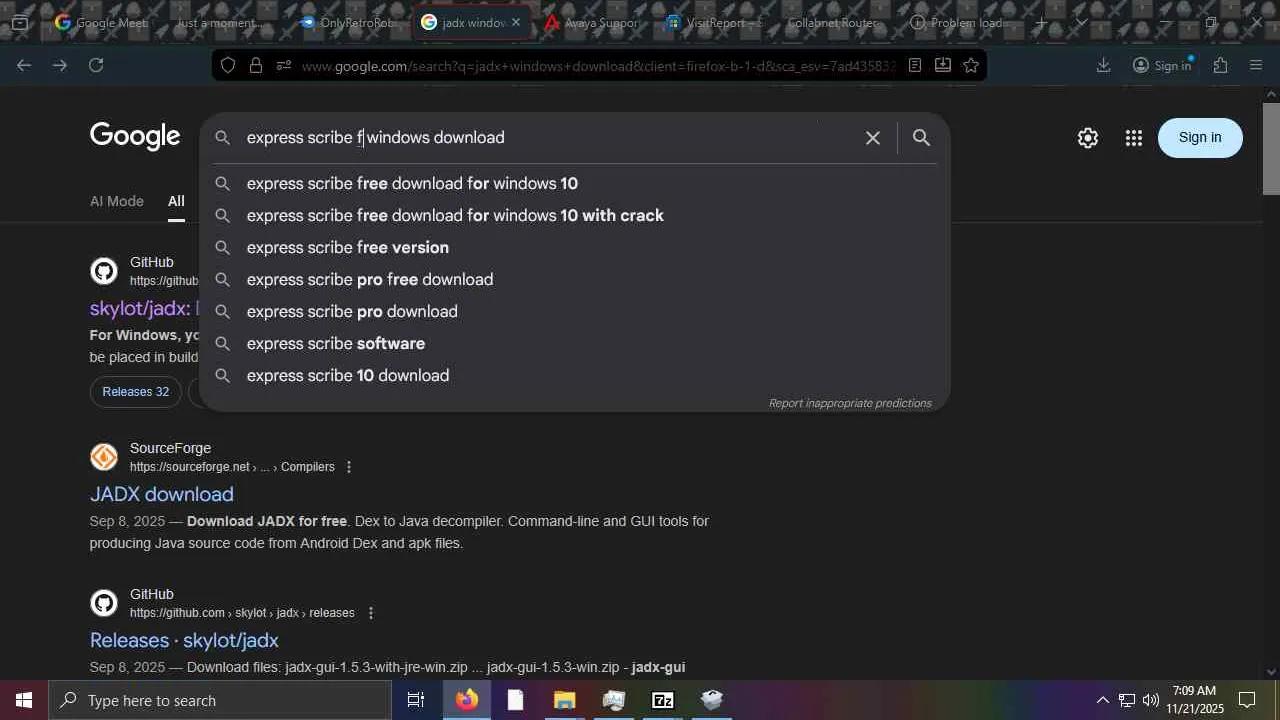
Task: Switch to the Avaya Support tab
Action: [x=595, y=22]
